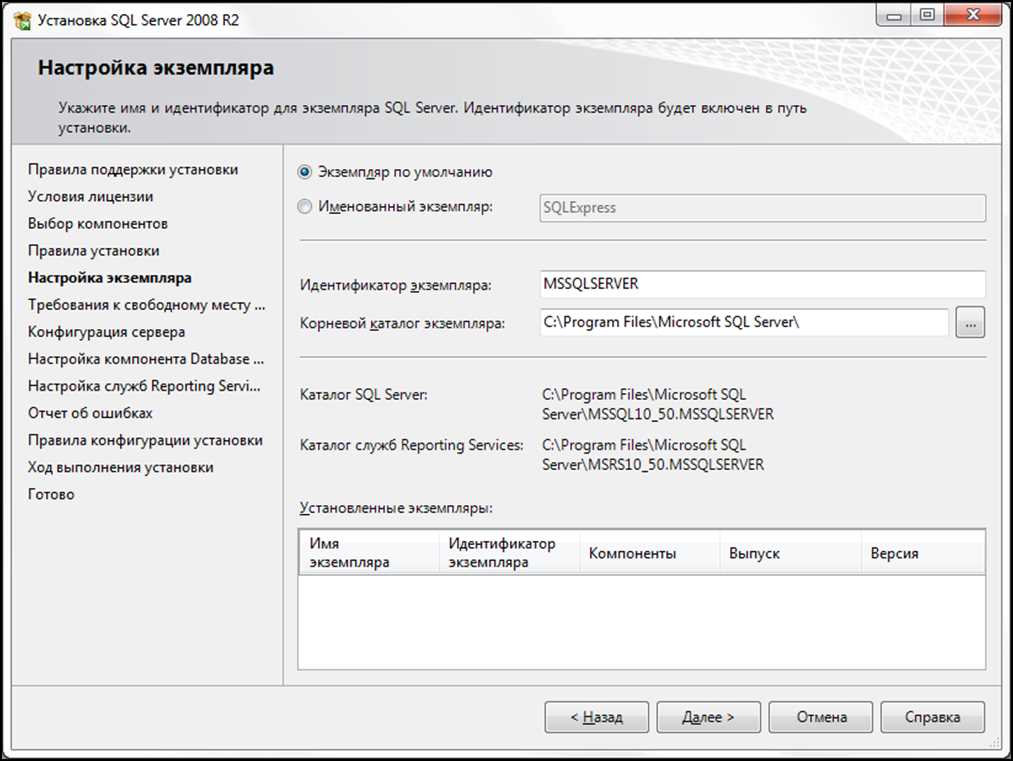Screen dimensions: 1013x761
Task: Click the instance ID field MSSQLSERVER
Action: 762,284
